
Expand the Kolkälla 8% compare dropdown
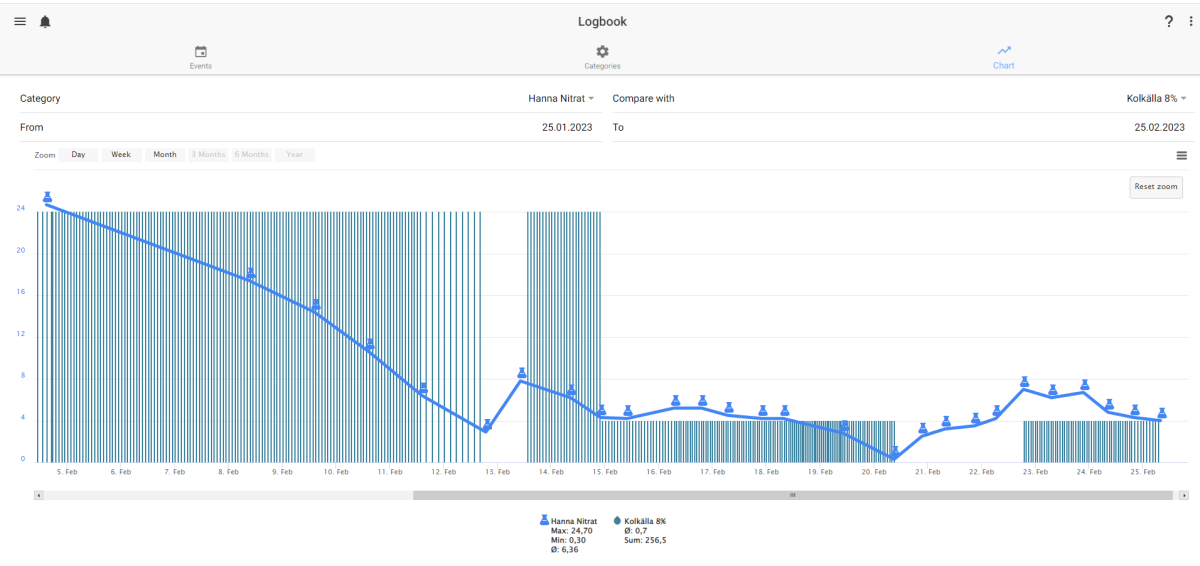(1156, 99)
